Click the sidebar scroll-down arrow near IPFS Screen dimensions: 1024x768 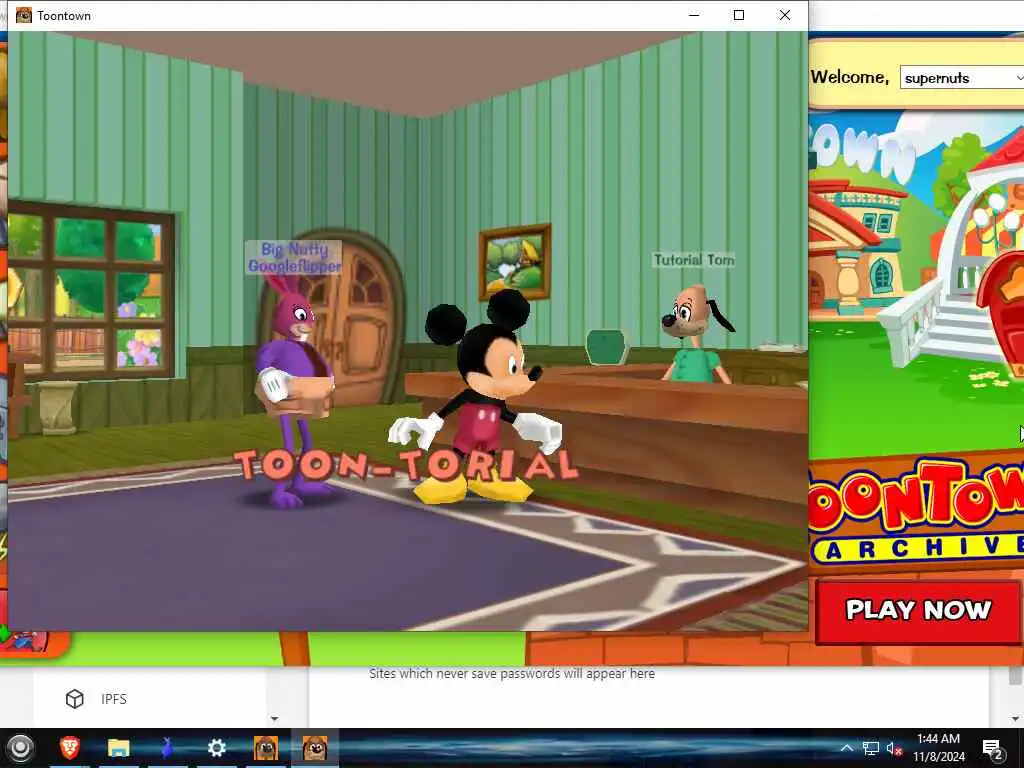[274, 718]
